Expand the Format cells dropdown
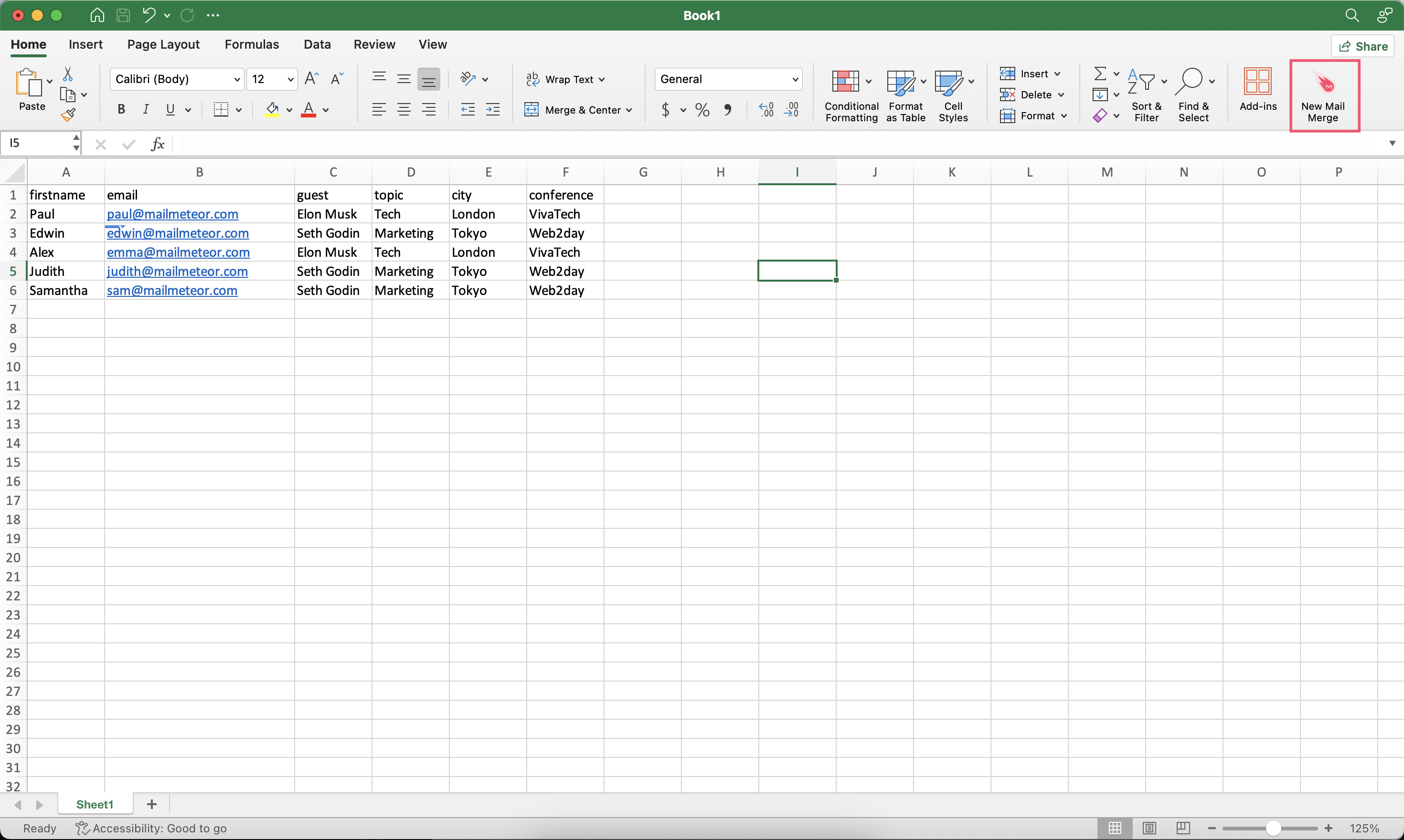The image size is (1404, 840). [1065, 115]
